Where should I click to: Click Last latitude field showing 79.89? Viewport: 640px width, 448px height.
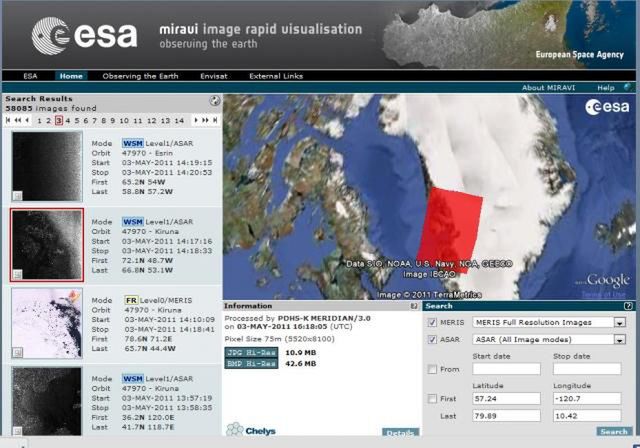pyautogui.click(x=507, y=416)
